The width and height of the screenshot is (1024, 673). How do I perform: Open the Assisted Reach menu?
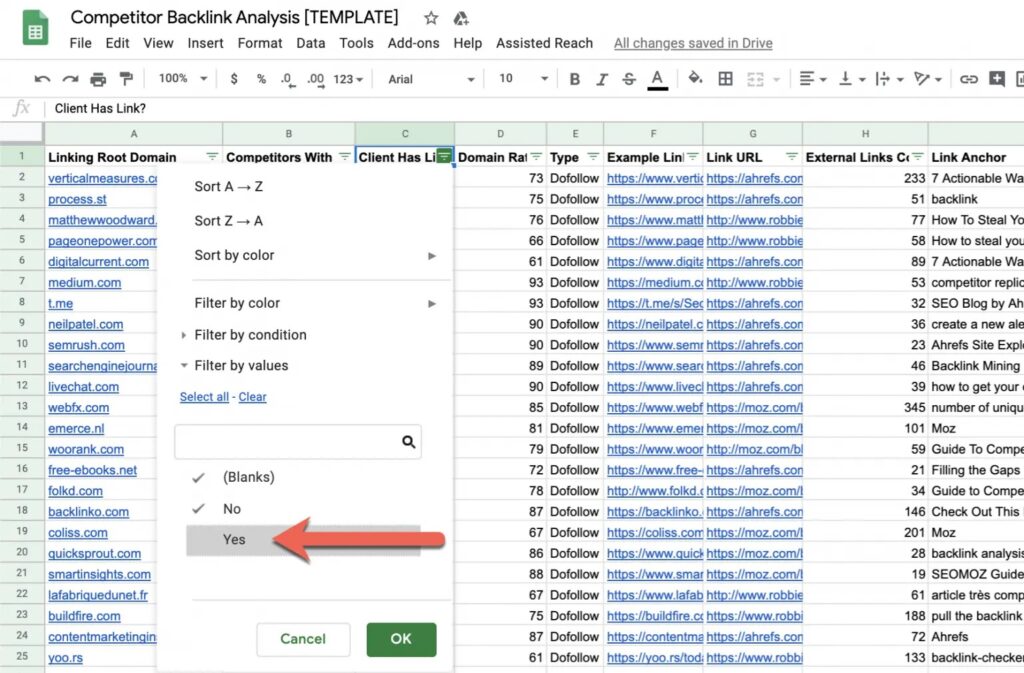click(545, 43)
